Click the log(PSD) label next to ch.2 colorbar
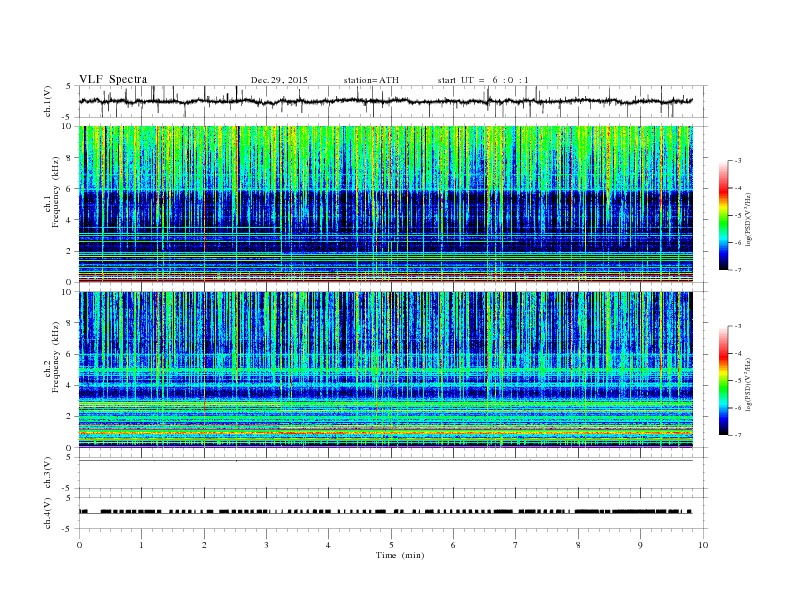Screen dimensions: 792x612 point(749,384)
